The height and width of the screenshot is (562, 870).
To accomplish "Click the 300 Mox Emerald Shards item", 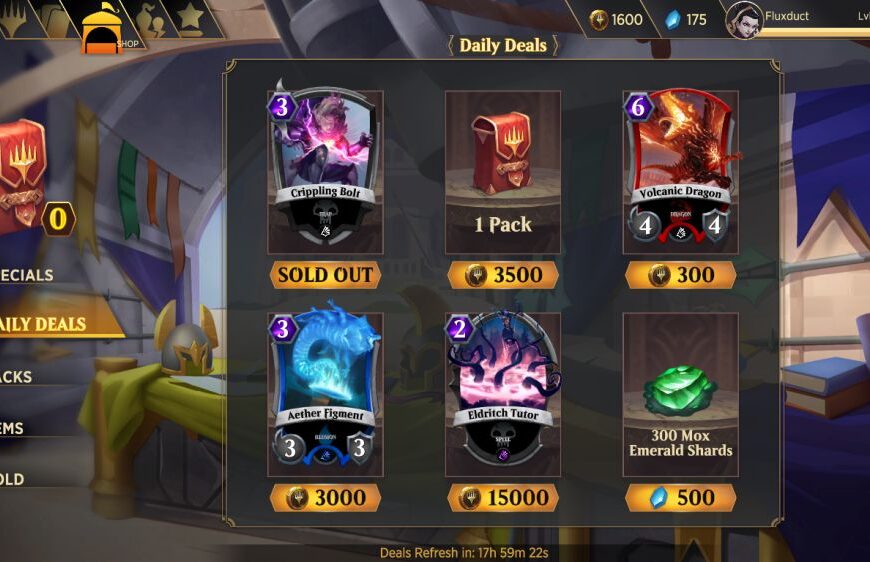I will point(681,394).
